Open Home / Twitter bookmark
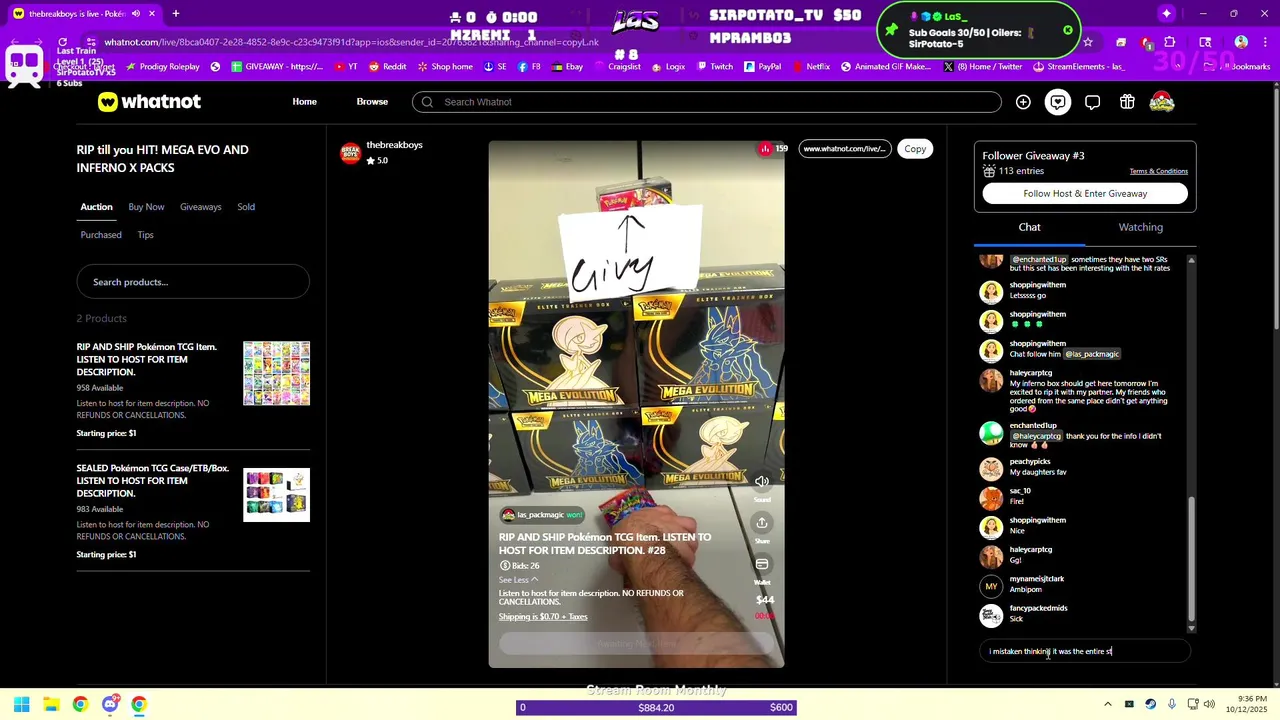1280x720 pixels. pos(982,67)
